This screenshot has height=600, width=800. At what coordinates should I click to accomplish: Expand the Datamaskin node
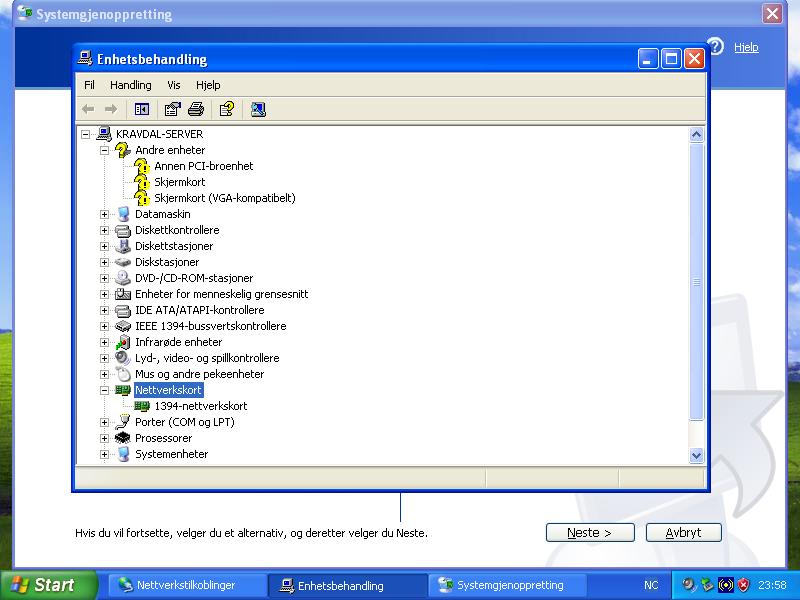(105, 214)
